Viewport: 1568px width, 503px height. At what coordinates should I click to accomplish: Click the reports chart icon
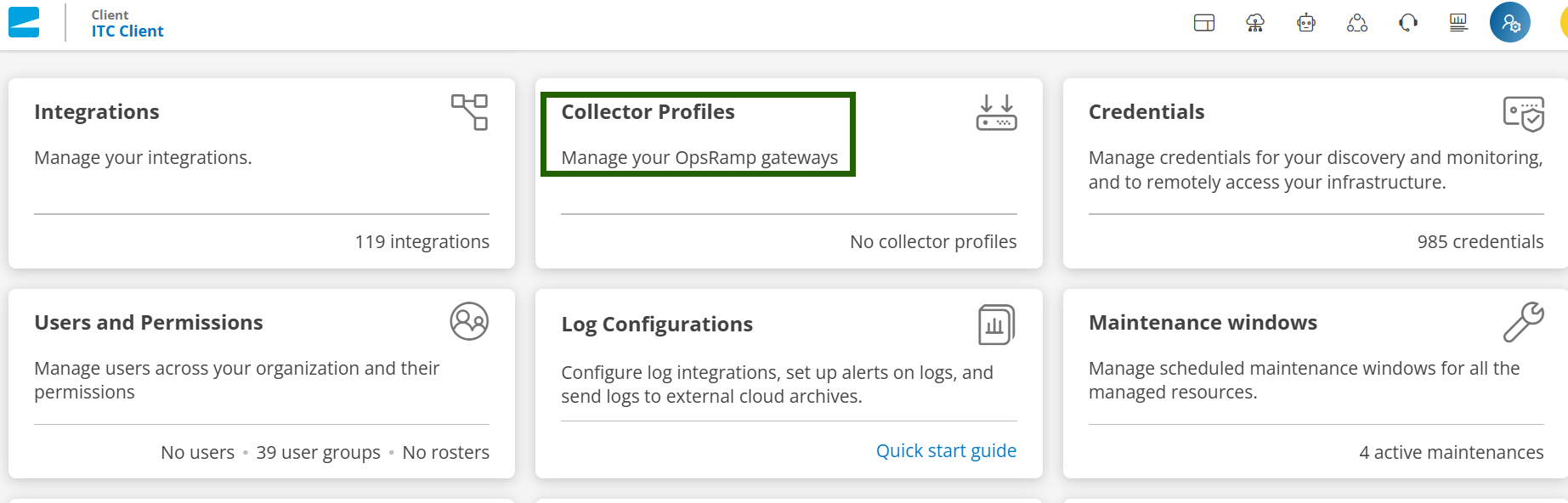tap(1458, 23)
